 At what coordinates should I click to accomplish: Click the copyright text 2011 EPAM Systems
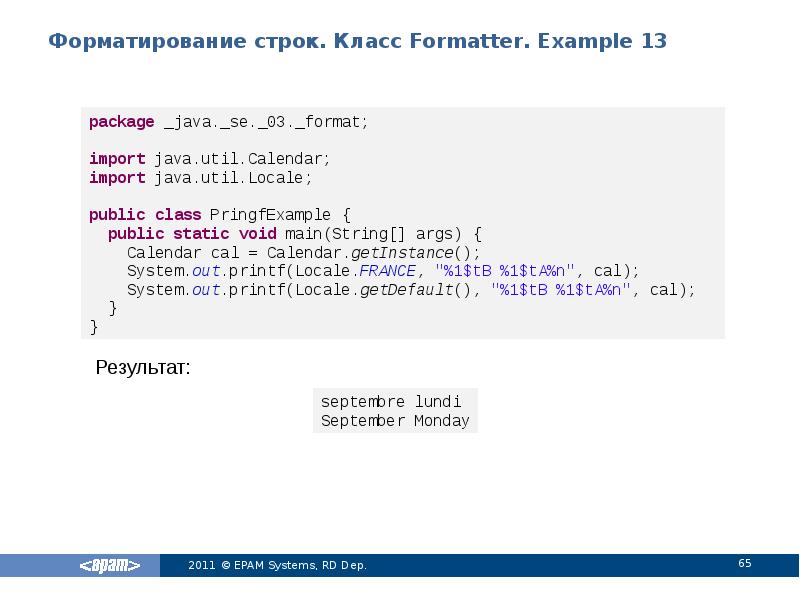click(280, 565)
